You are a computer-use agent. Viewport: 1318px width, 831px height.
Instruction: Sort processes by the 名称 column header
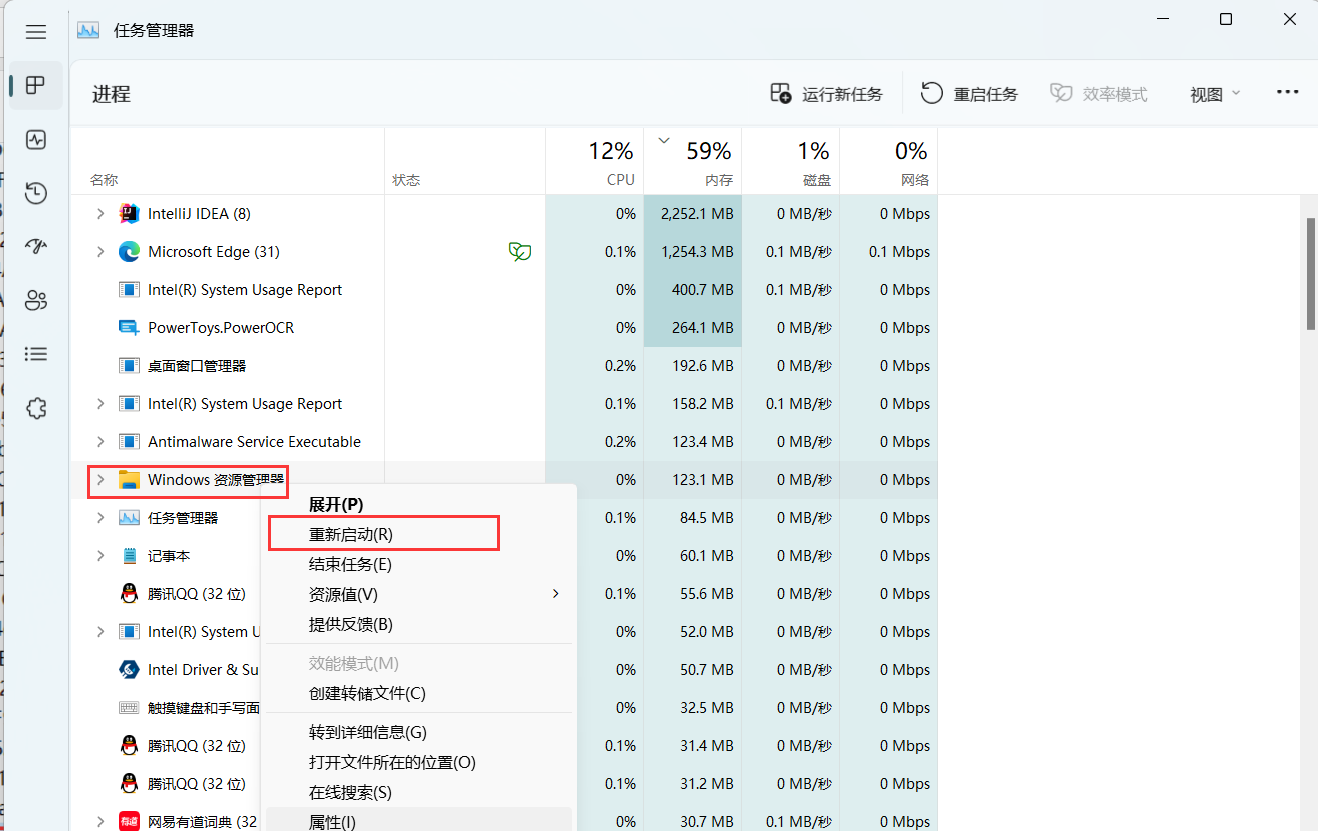pyautogui.click(x=228, y=161)
